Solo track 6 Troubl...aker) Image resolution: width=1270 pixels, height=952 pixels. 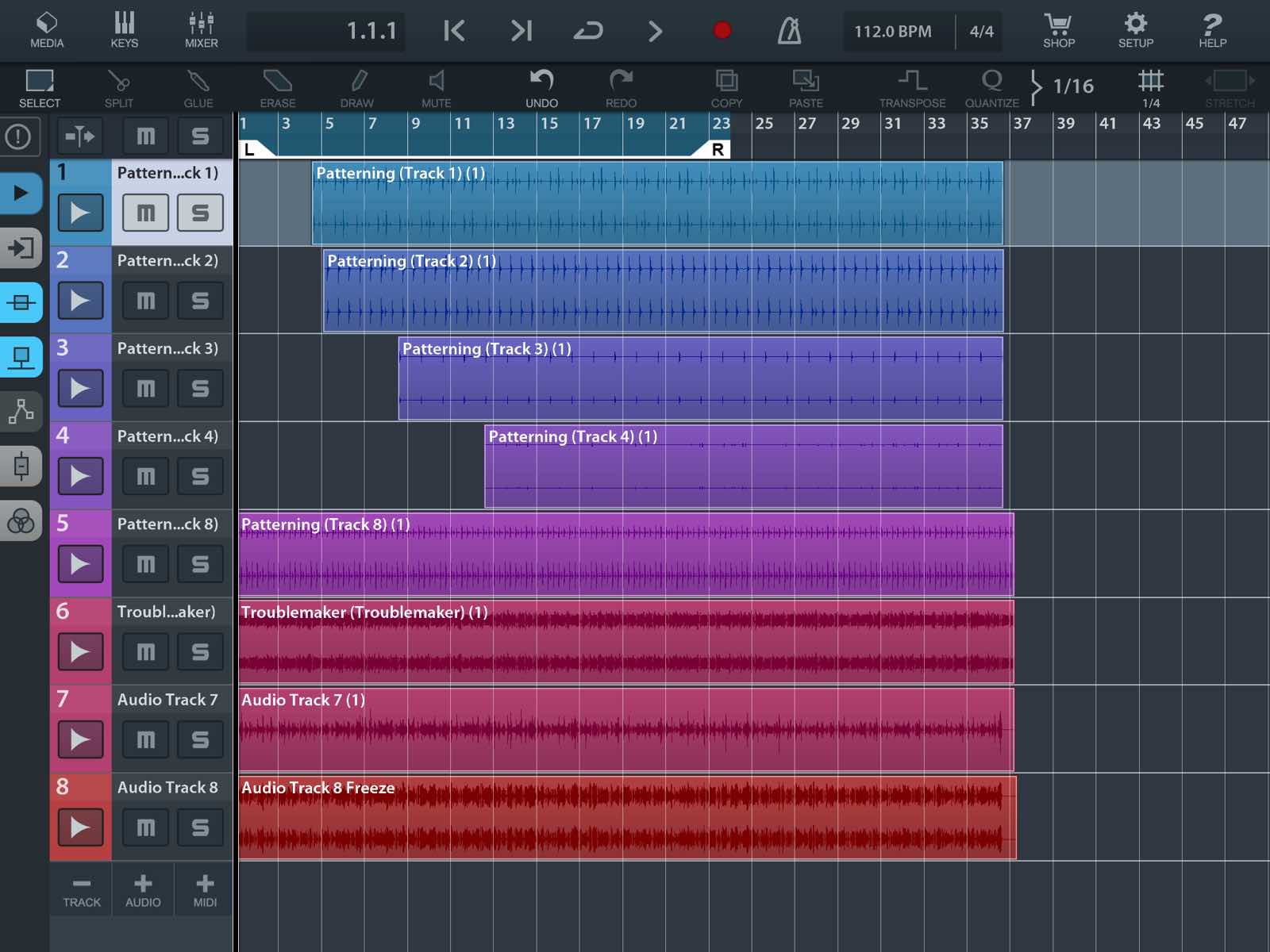coord(200,652)
